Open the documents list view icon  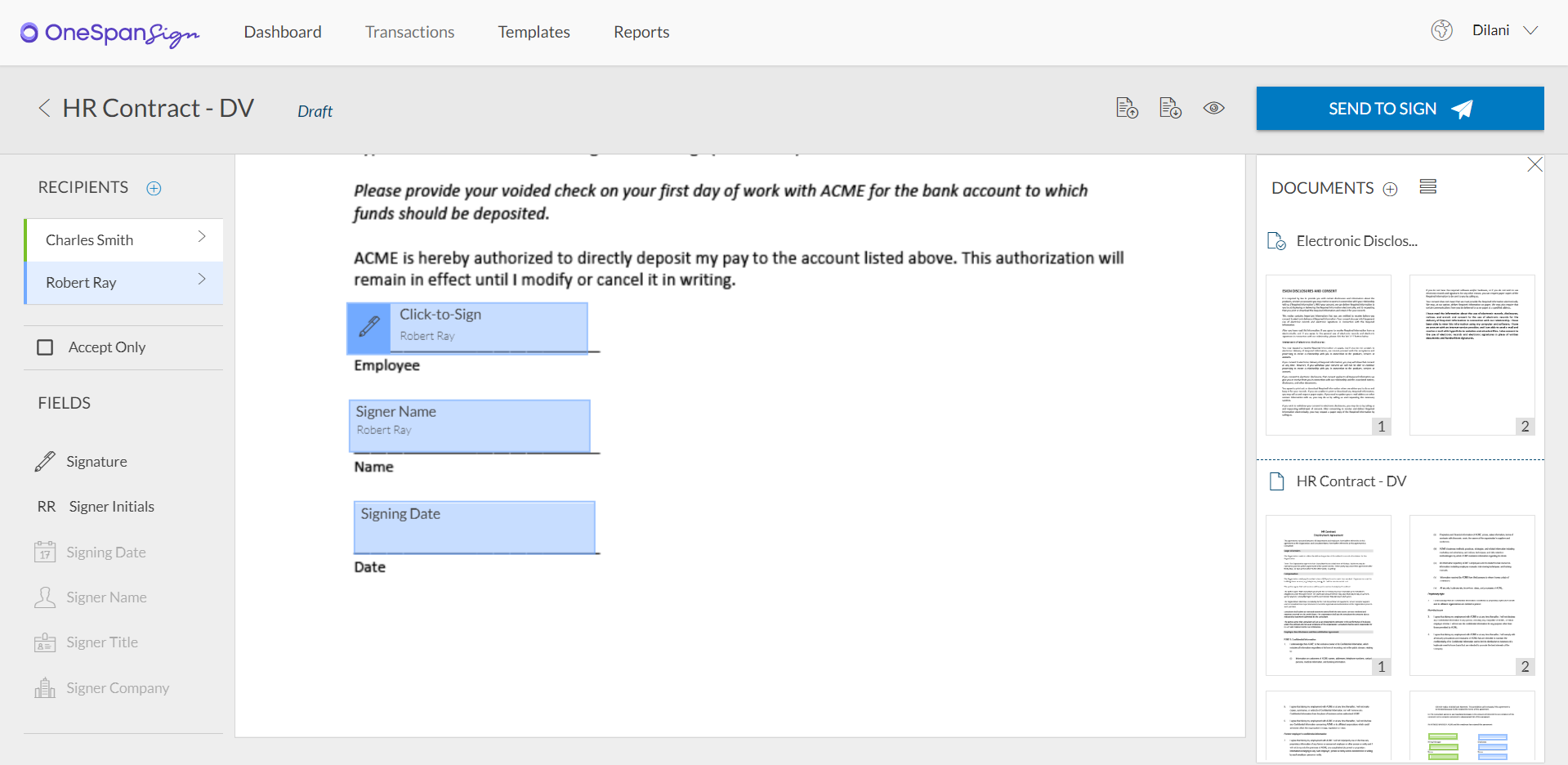1427,187
